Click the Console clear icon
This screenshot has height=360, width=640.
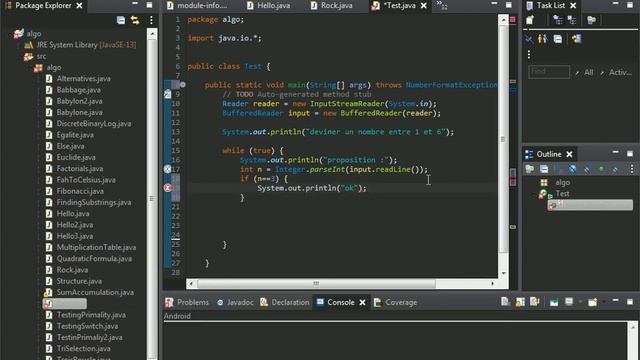[x=505, y=302]
